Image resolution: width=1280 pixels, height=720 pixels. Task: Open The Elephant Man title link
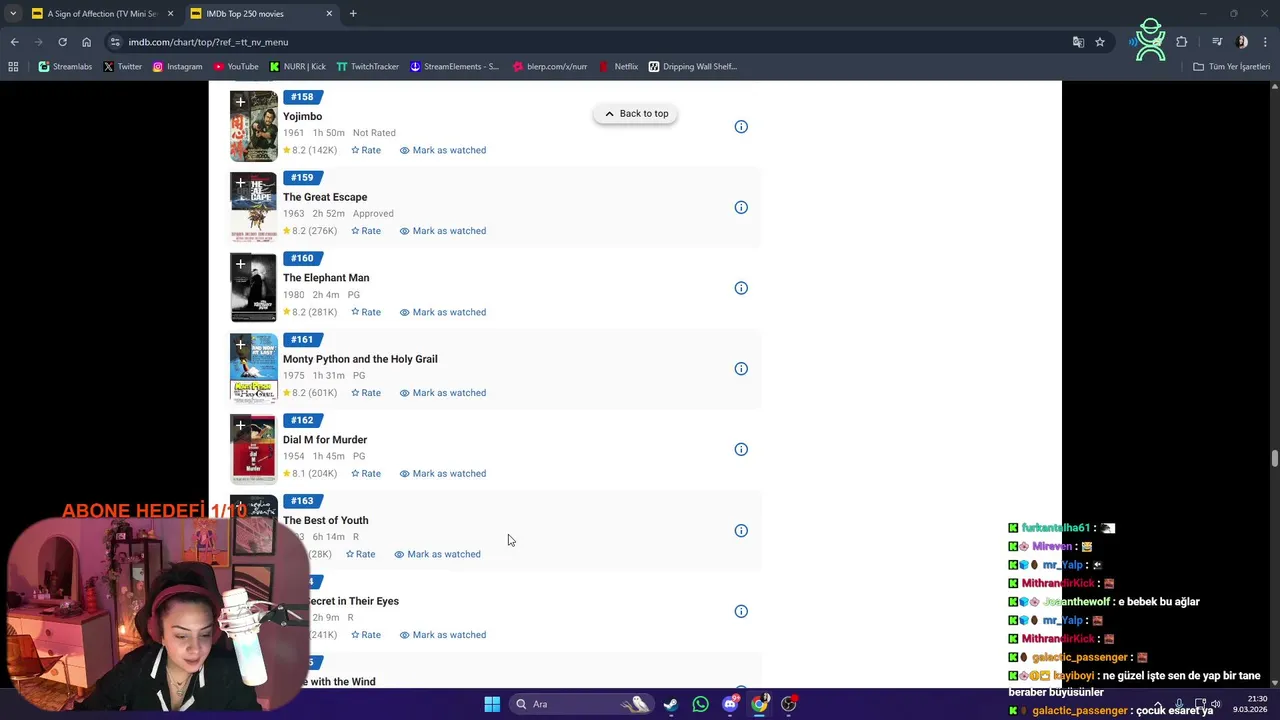[x=326, y=278]
